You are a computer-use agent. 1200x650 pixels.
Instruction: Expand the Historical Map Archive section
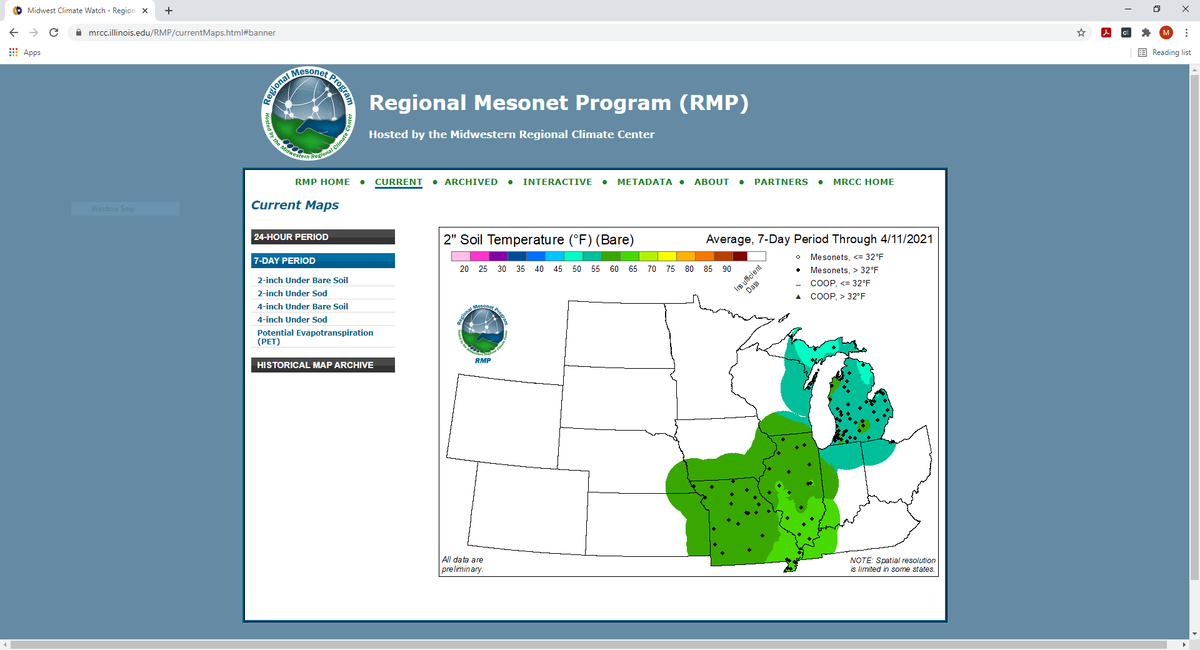click(x=323, y=365)
